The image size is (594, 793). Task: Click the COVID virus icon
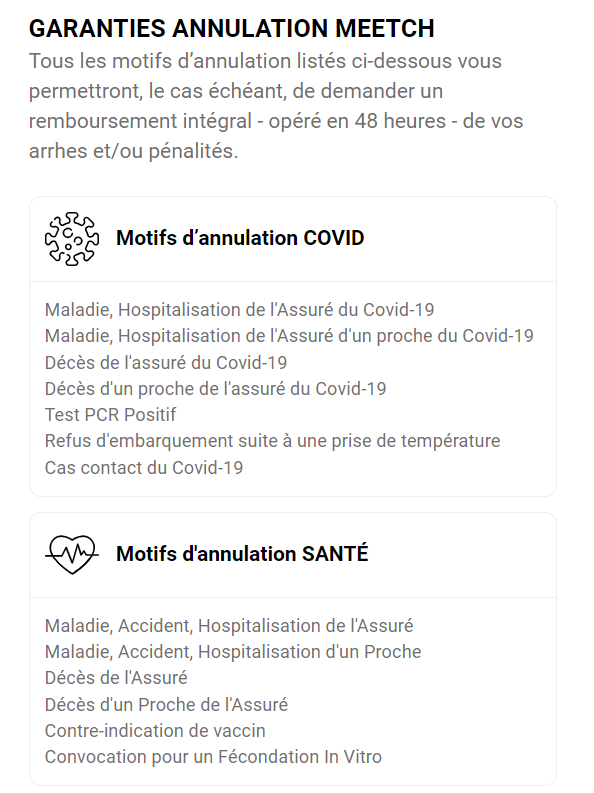pyautogui.click(x=72, y=239)
